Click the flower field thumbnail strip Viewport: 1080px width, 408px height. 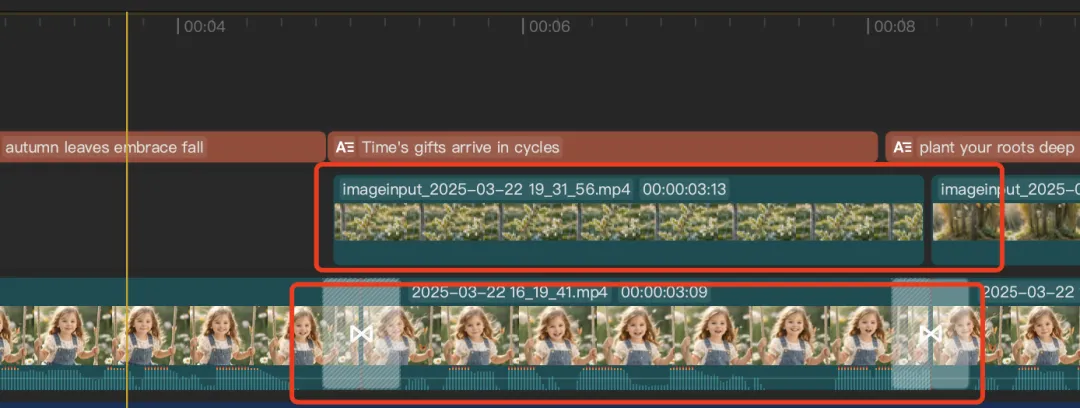click(x=628, y=222)
